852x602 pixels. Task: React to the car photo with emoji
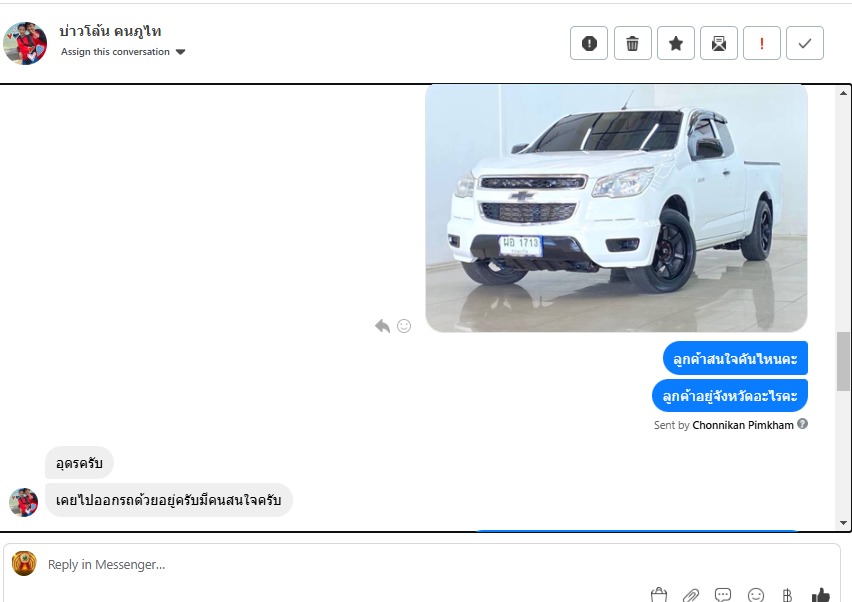coord(404,325)
